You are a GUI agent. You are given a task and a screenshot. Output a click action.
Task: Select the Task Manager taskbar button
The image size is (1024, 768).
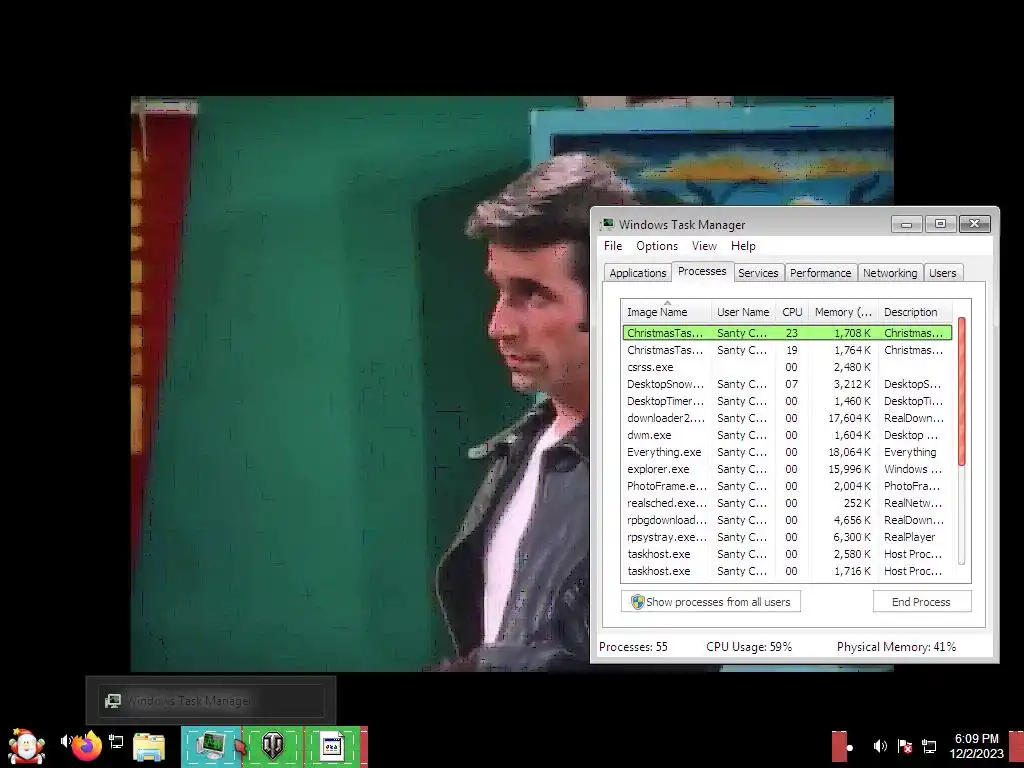click(x=212, y=746)
